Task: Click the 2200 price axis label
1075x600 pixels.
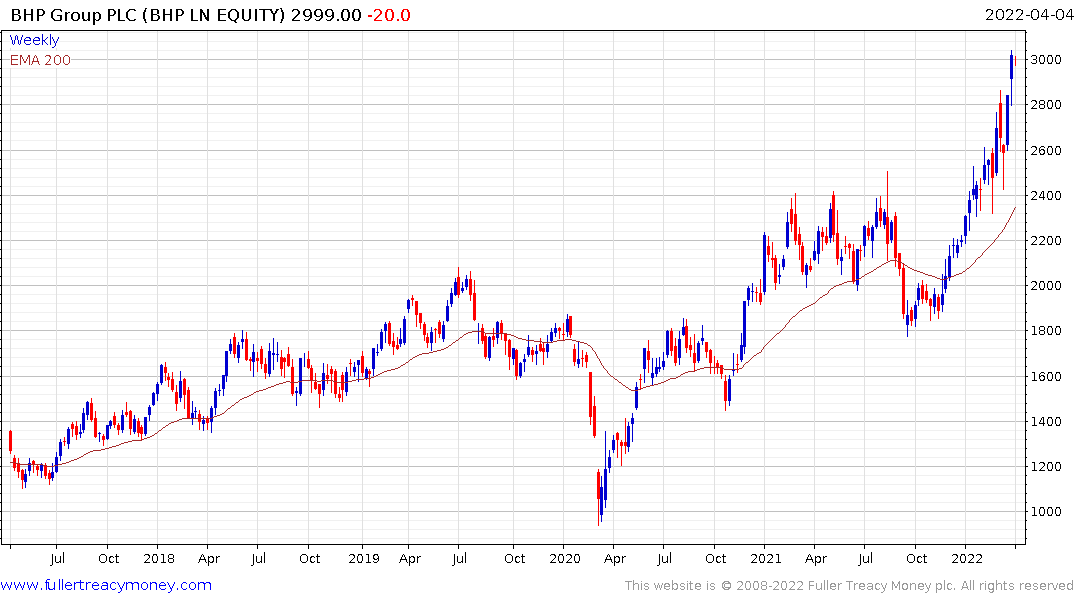Action: point(1046,241)
